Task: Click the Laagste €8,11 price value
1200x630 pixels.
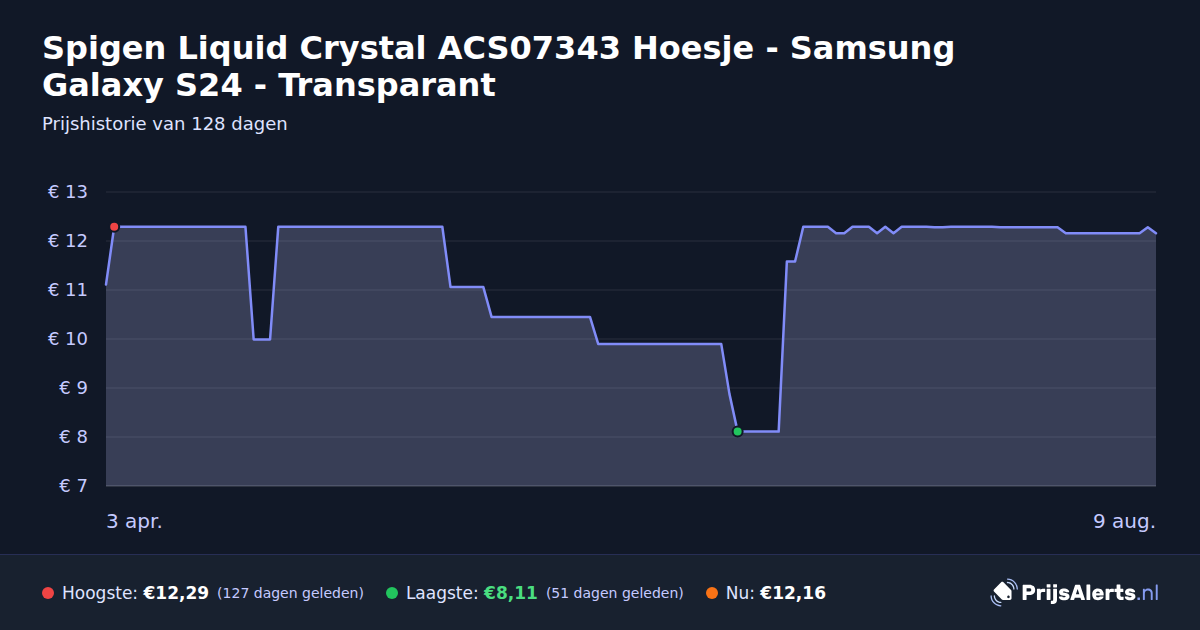Action: click(x=510, y=593)
